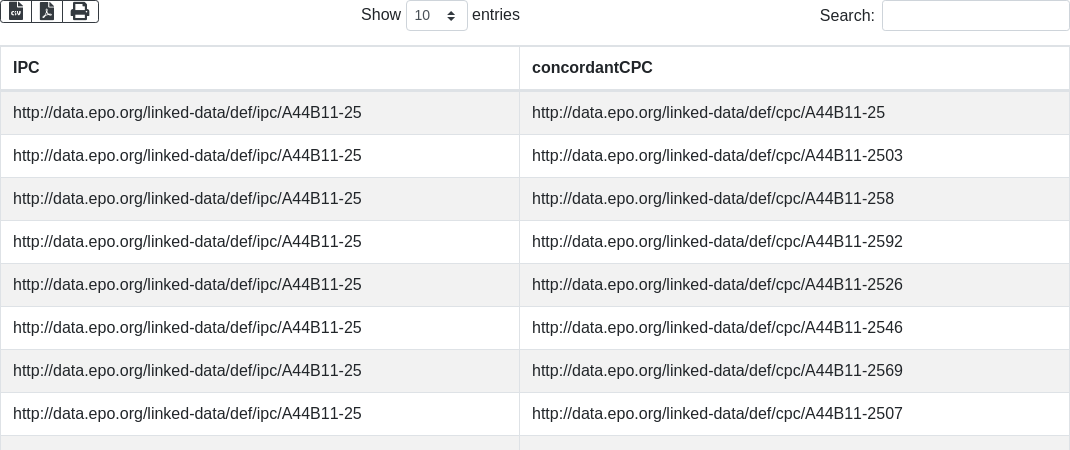
Task: Open the cpc/A44B11-2546 entry
Action: coord(717,328)
